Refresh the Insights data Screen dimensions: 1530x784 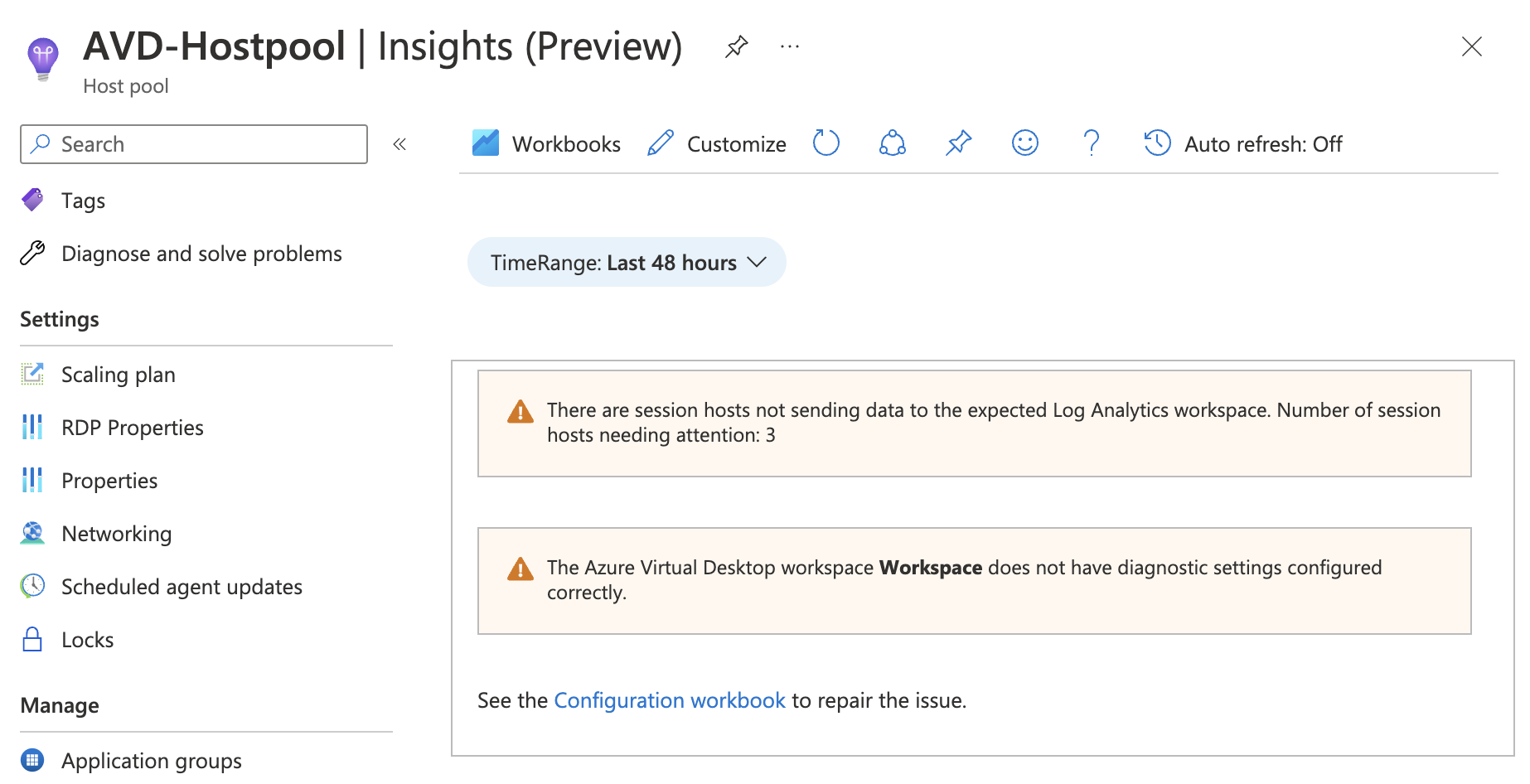point(826,143)
